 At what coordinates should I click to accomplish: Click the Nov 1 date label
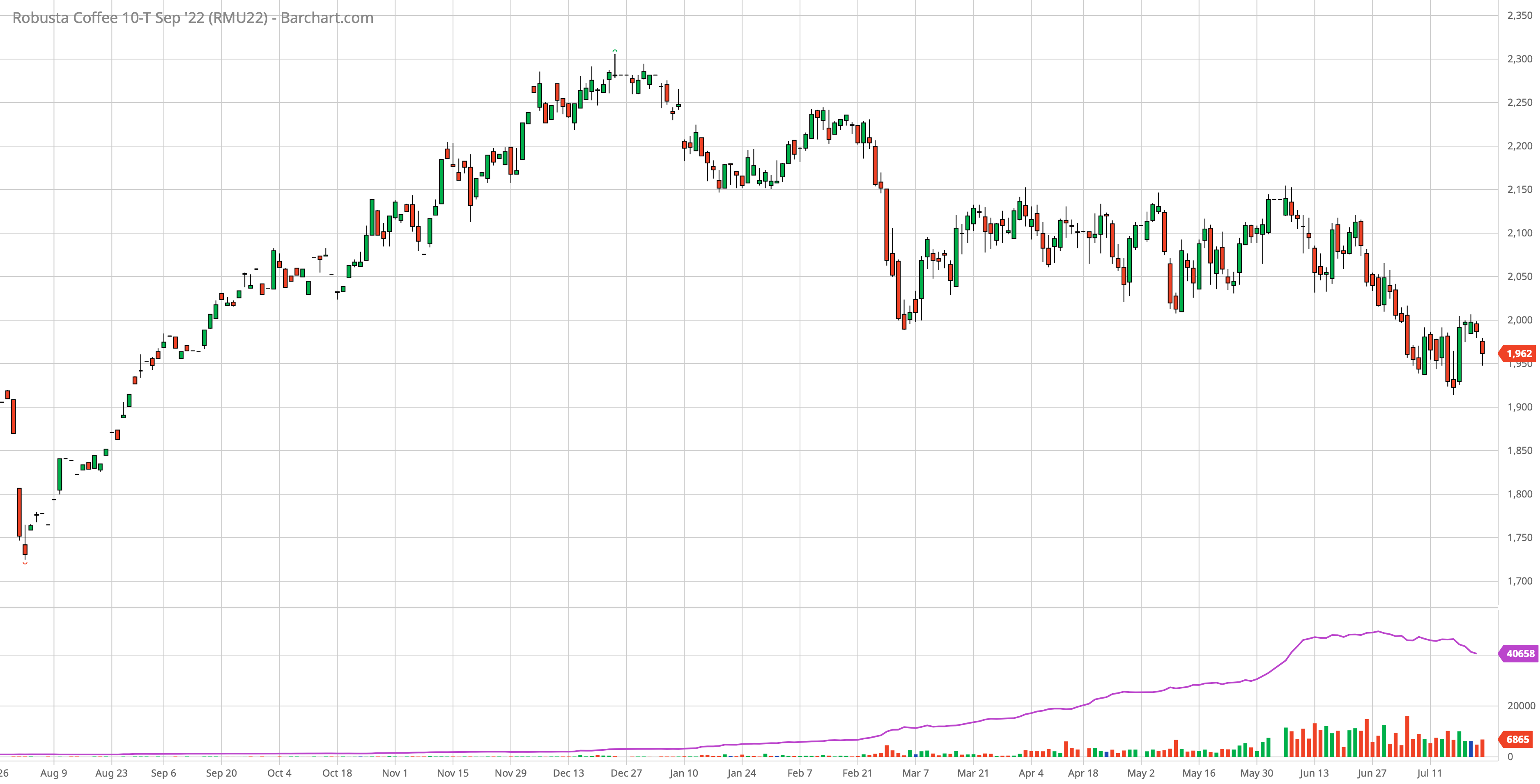point(395,773)
